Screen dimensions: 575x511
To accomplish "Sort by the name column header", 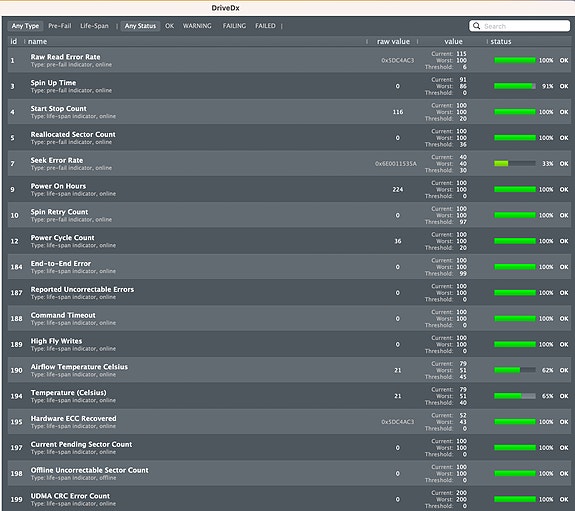I will click(37, 41).
